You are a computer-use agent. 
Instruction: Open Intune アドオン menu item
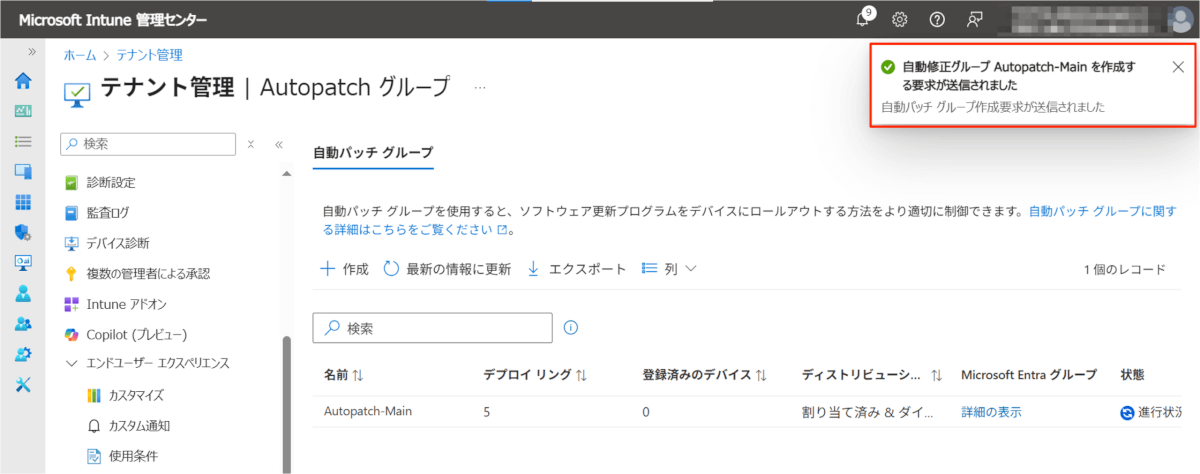(126, 304)
